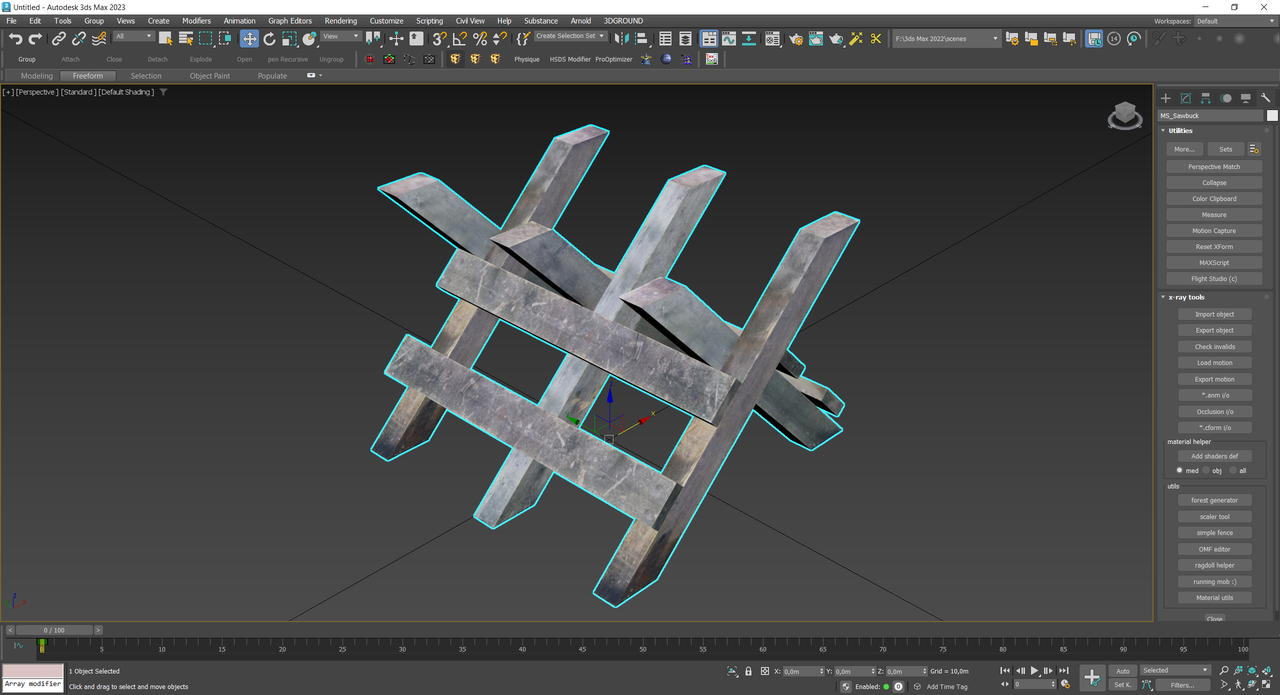The image size is (1280, 695).
Task: Click the Undo arrow icon
Action: click(x=15, y=39)
